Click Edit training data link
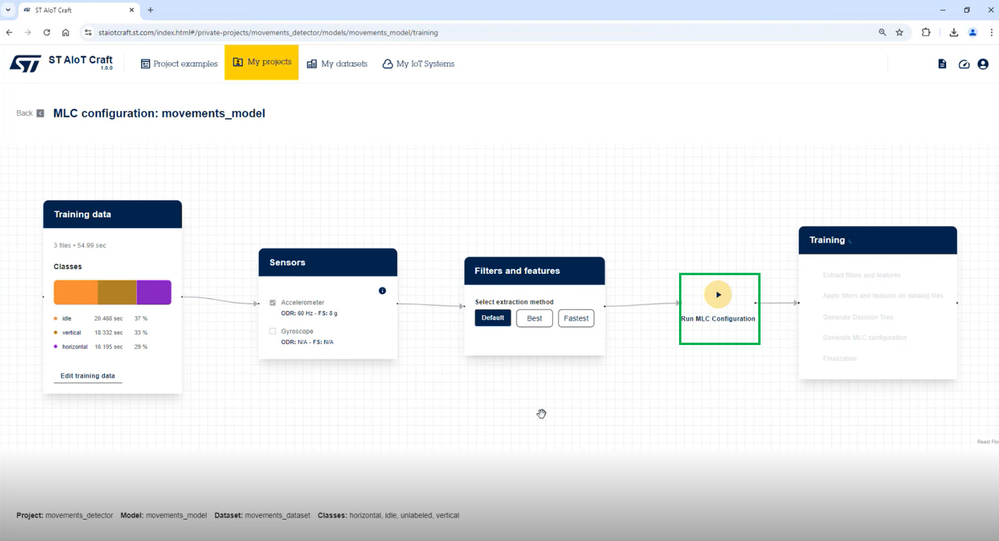This screenshot has height=541, width=999. [x=88, y=376]
